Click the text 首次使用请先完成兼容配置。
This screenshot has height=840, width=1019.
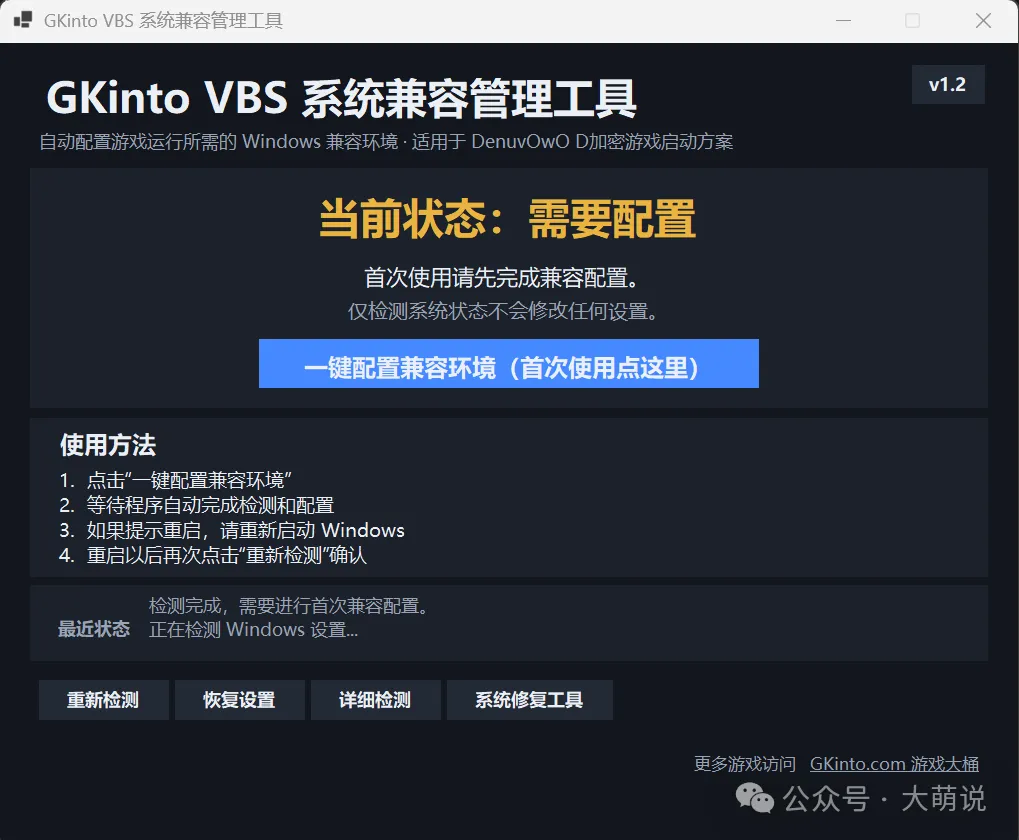tap(502, 277)
